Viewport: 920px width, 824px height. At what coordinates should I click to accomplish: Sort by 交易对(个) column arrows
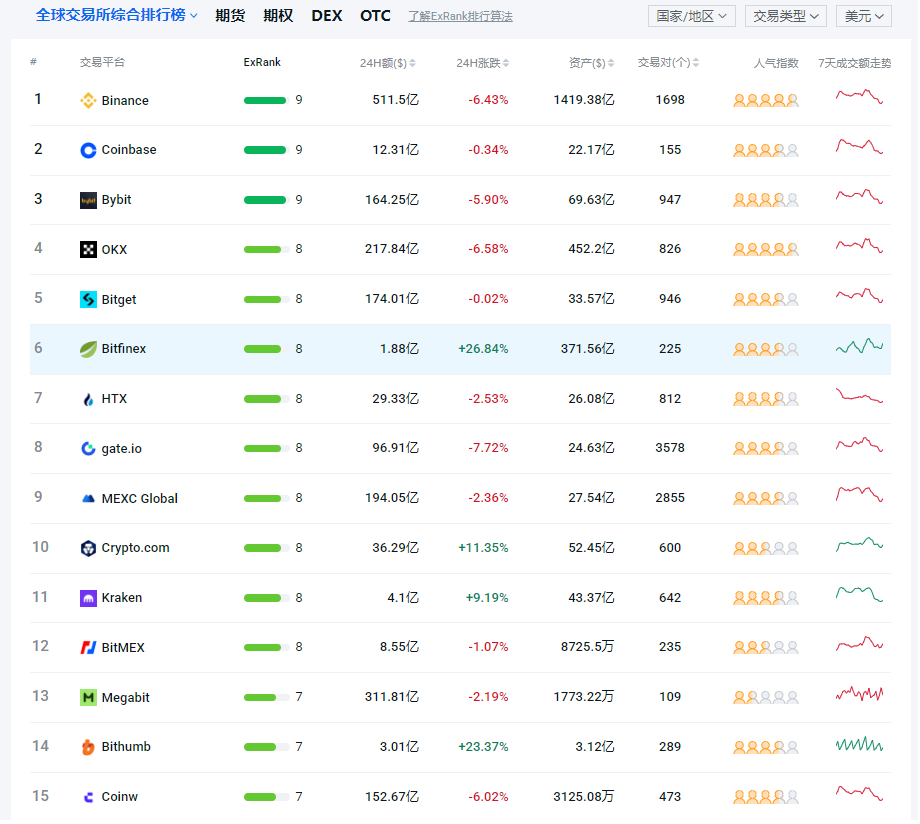click(696, 63)
